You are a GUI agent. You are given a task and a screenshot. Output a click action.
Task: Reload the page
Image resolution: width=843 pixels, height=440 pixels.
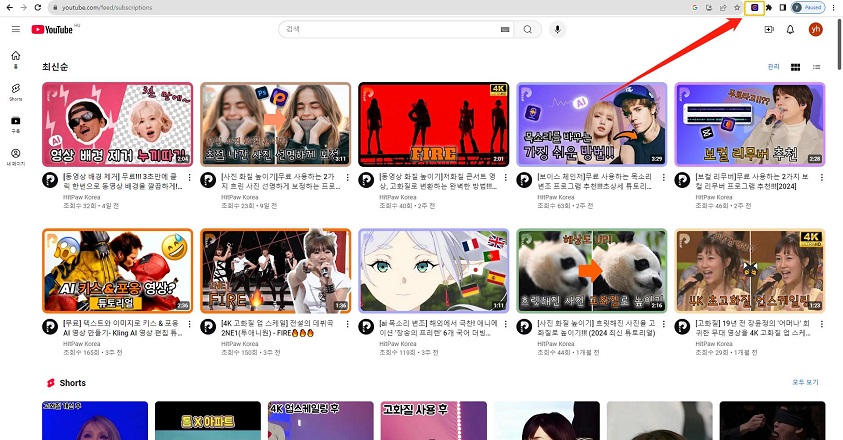click(38, 8)
